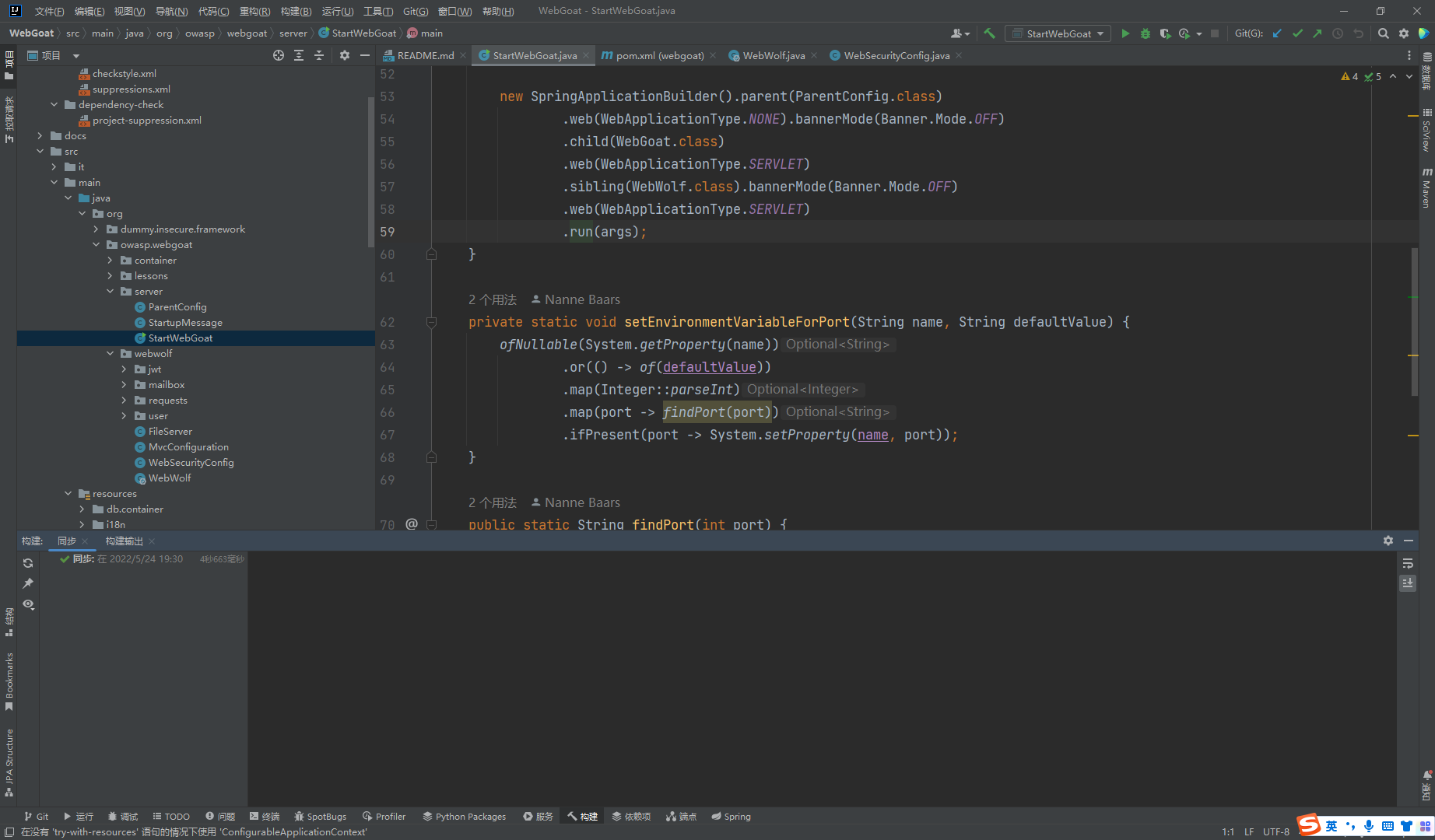The width and height of the screenshot is (1435, 840).
Task: Click the UTF-8 encoding status
Action: pyautogui.click(x=1276, y=831)
